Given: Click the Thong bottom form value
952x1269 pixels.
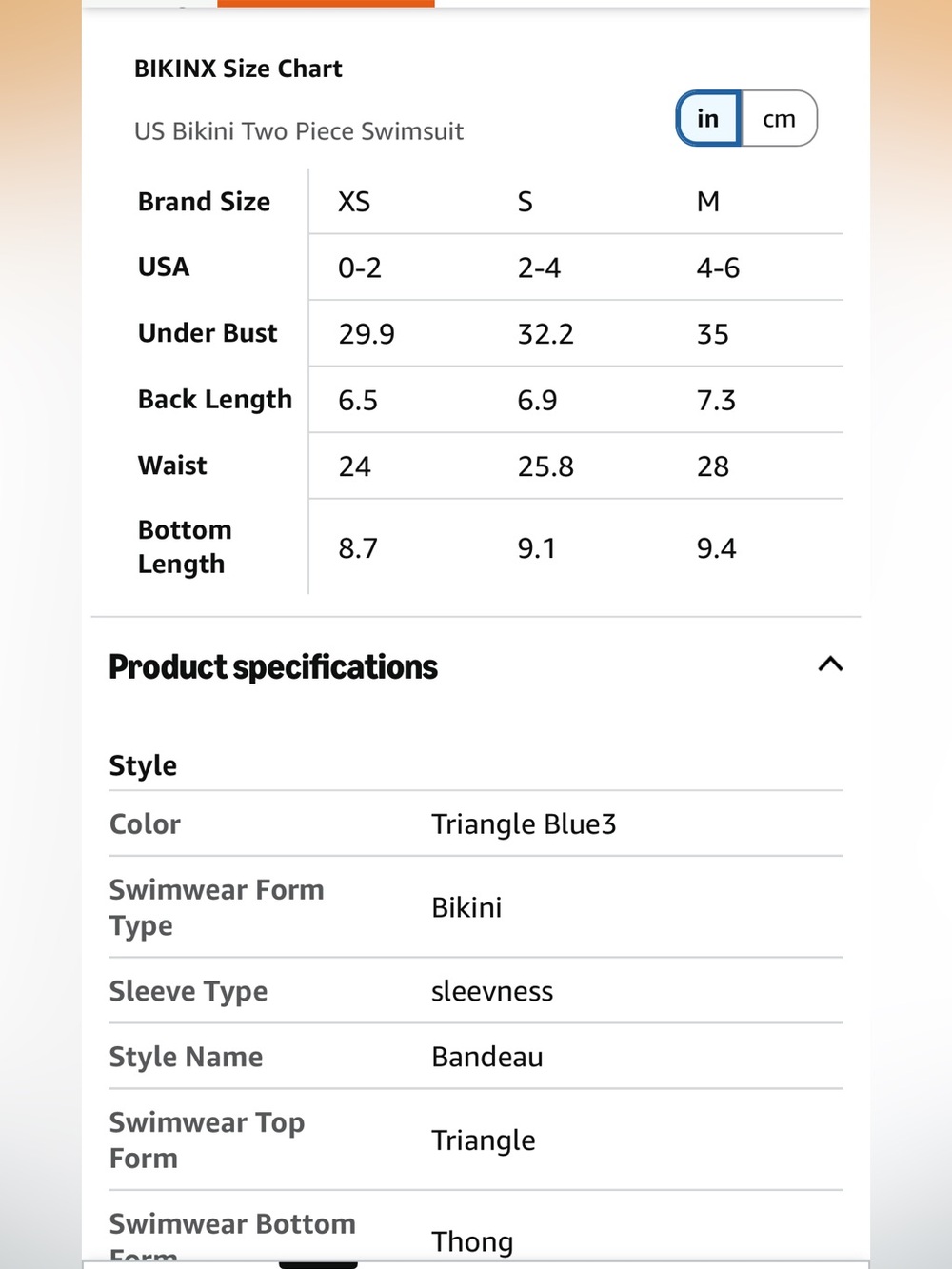Looking at the screenshot, I should coord(472,1241).
